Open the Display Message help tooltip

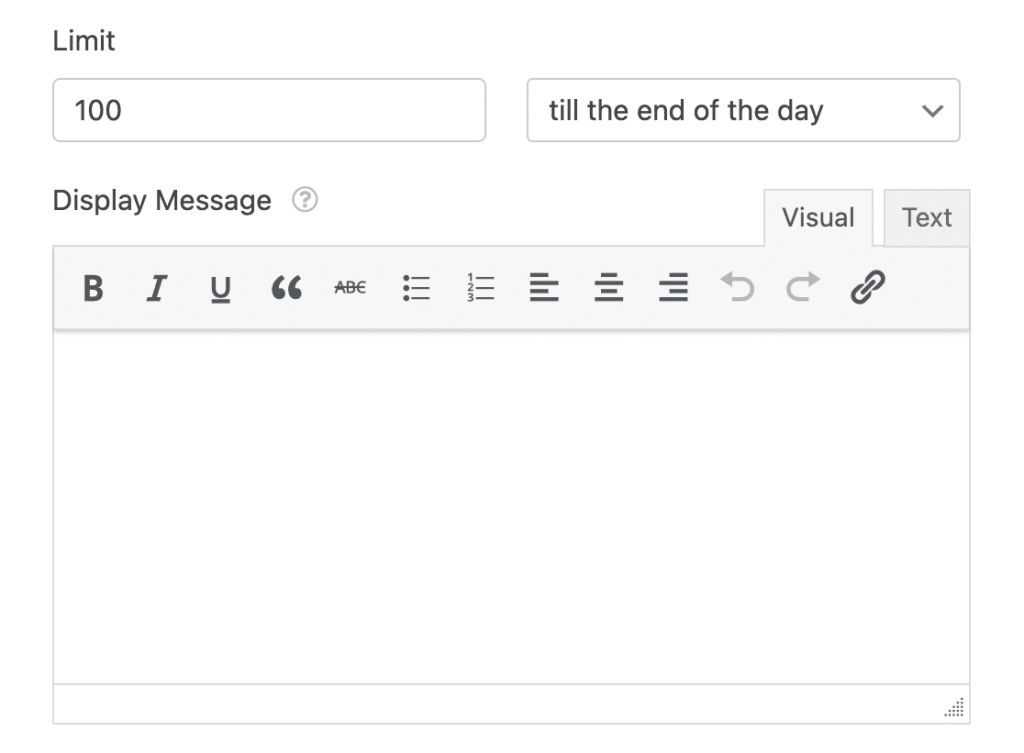coord(303,200)
